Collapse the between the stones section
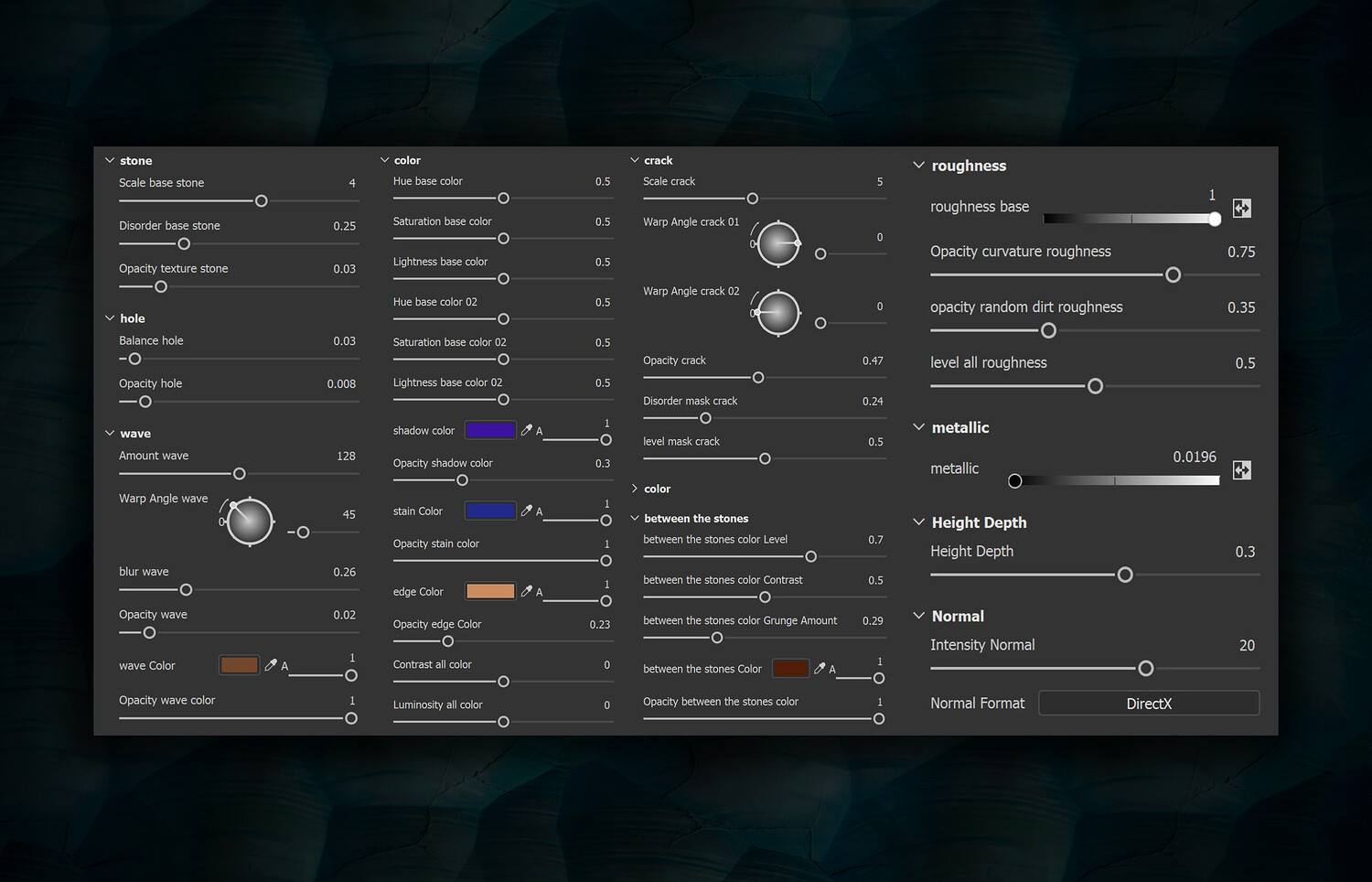 tap(635, 518)
